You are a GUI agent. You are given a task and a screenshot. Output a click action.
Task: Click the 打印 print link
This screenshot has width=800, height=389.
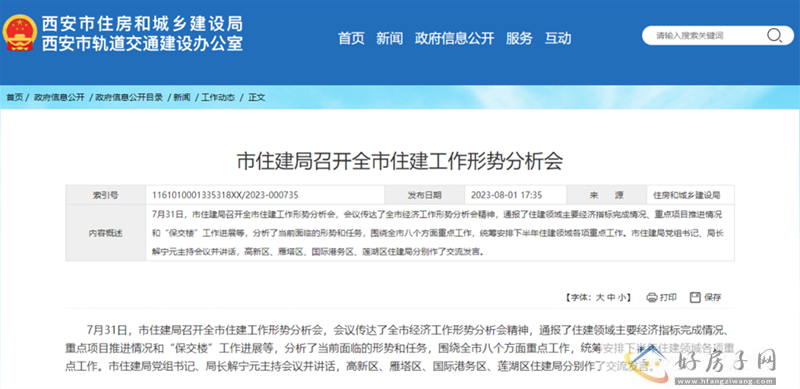pyautogui.click(x=668, y=297)
